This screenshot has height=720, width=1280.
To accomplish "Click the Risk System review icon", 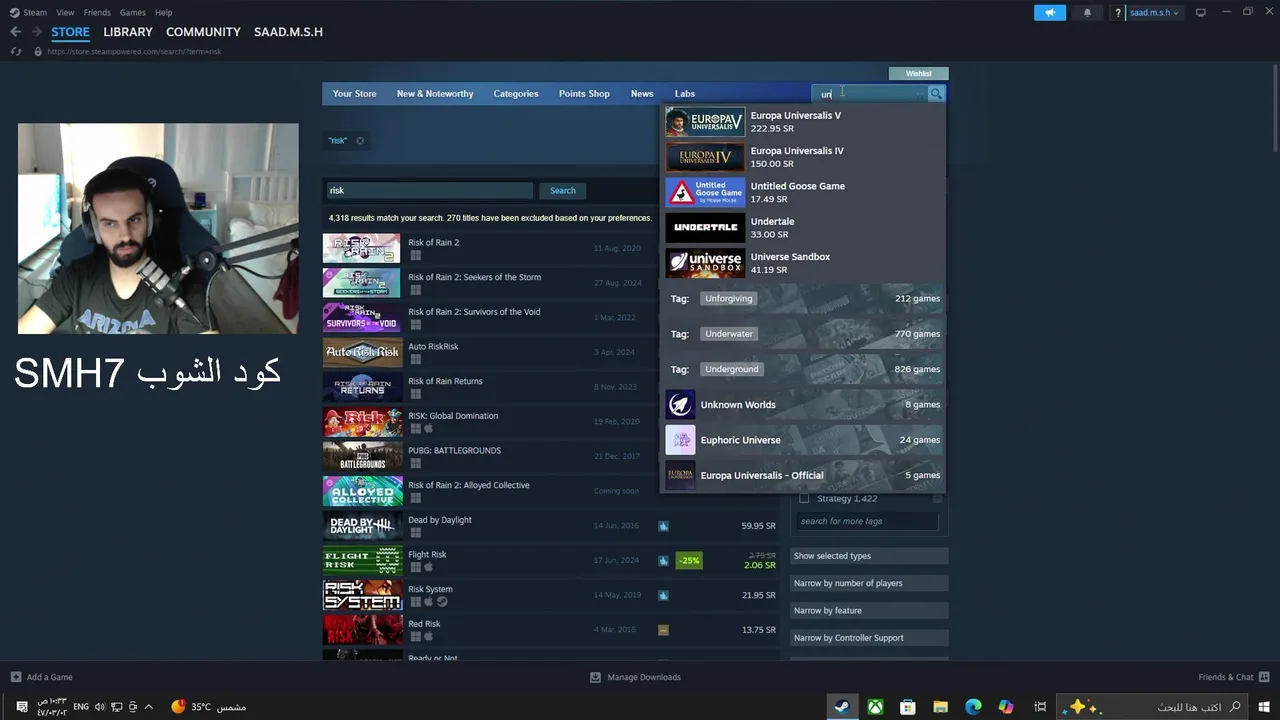I will tap(663, 595).
